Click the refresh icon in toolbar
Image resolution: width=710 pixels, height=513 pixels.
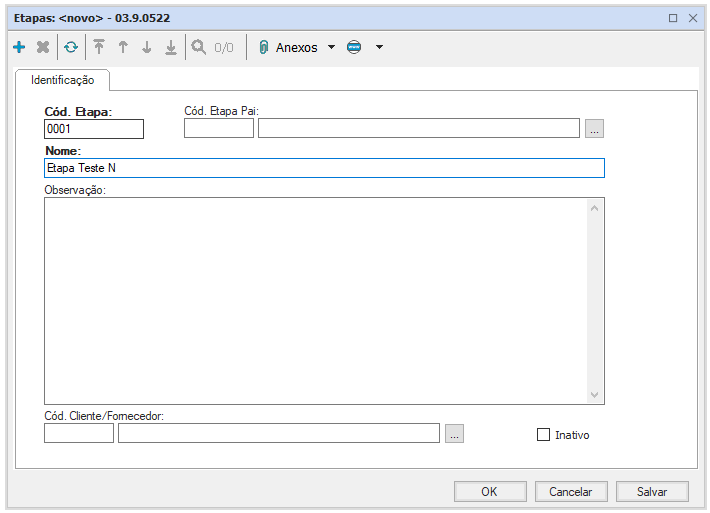click(x=71, y=47)
